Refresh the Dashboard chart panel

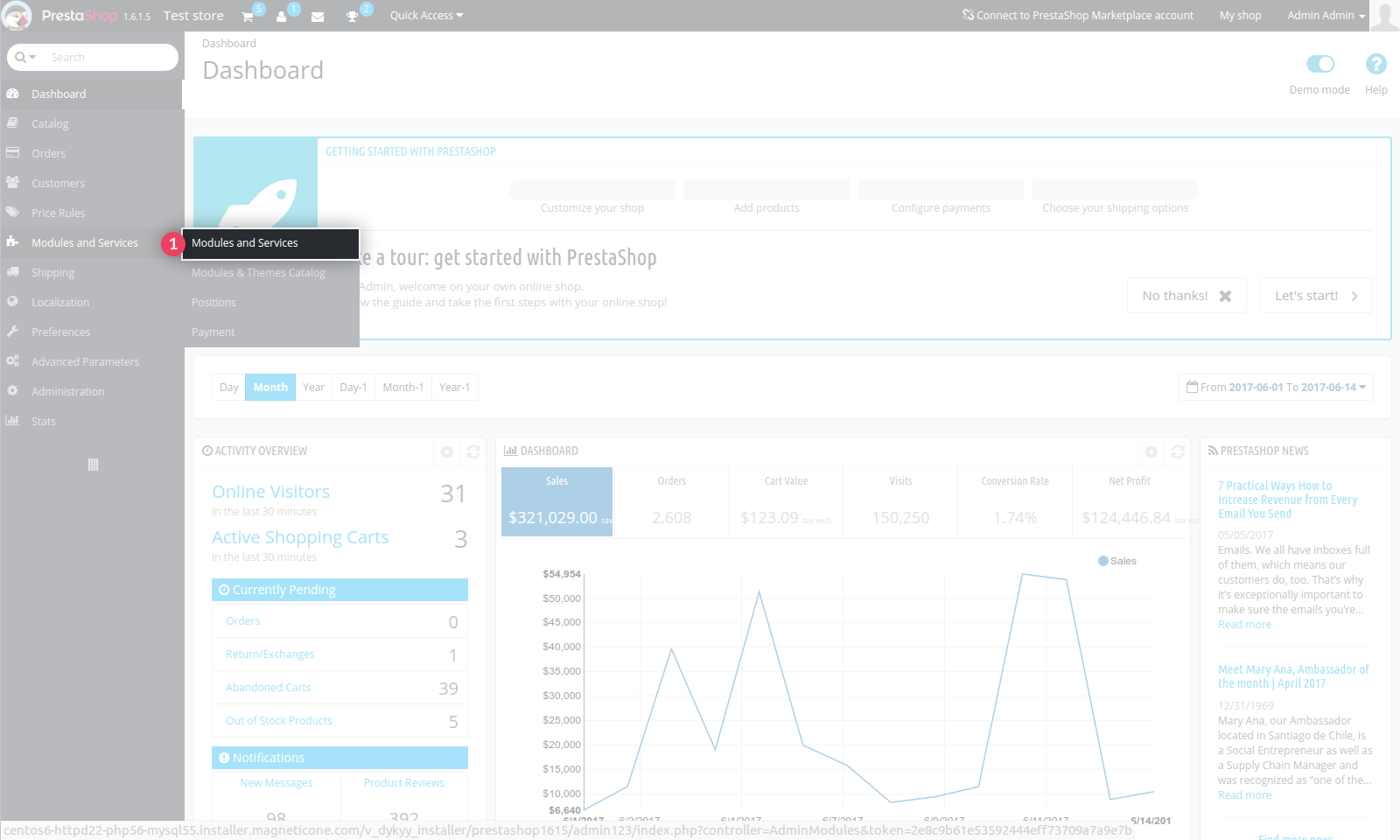pyautogui.click(x=1178, y=451)
